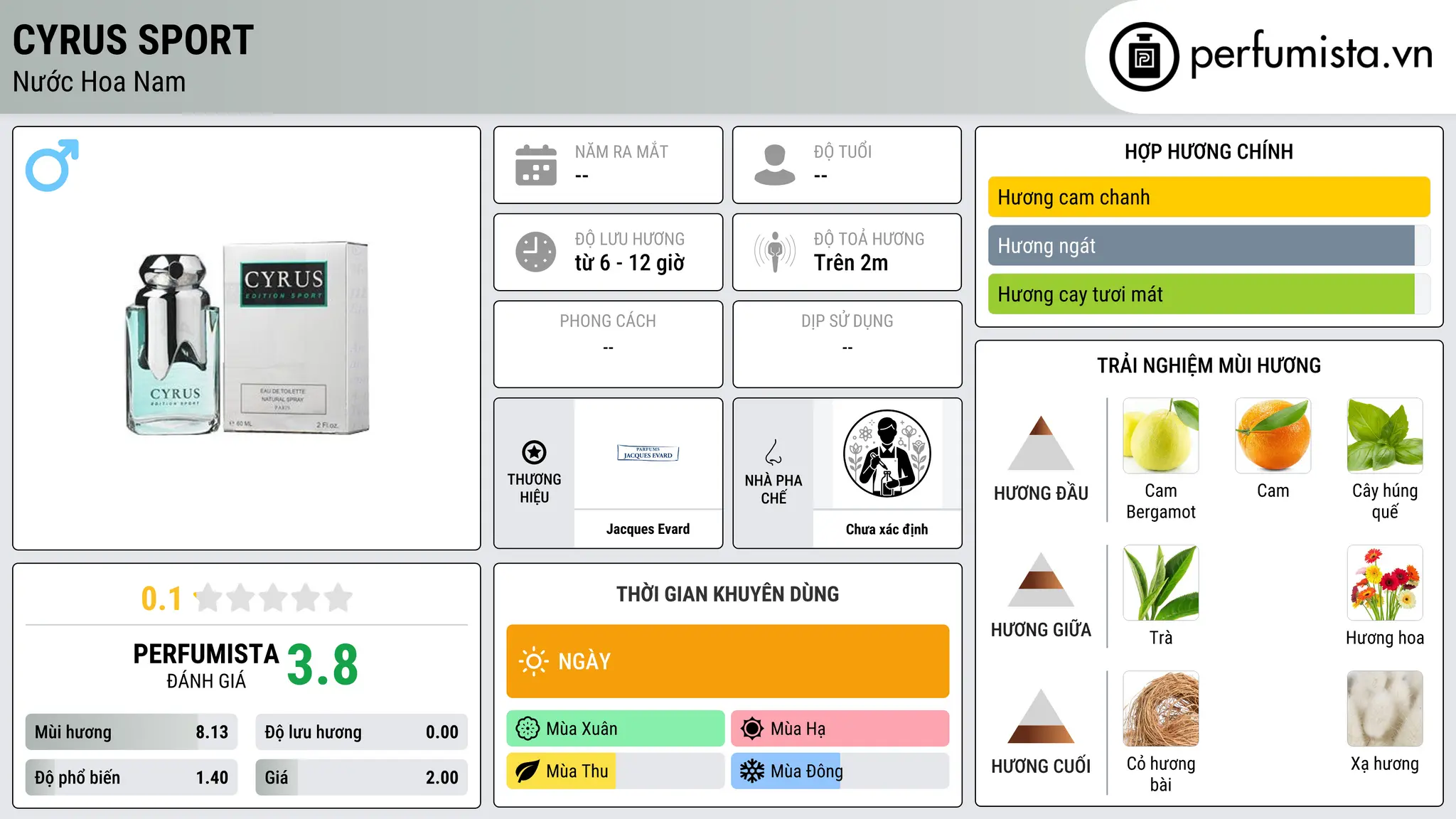
Task: Click the NĂM RA MẮT label
Action: point(621,151)
